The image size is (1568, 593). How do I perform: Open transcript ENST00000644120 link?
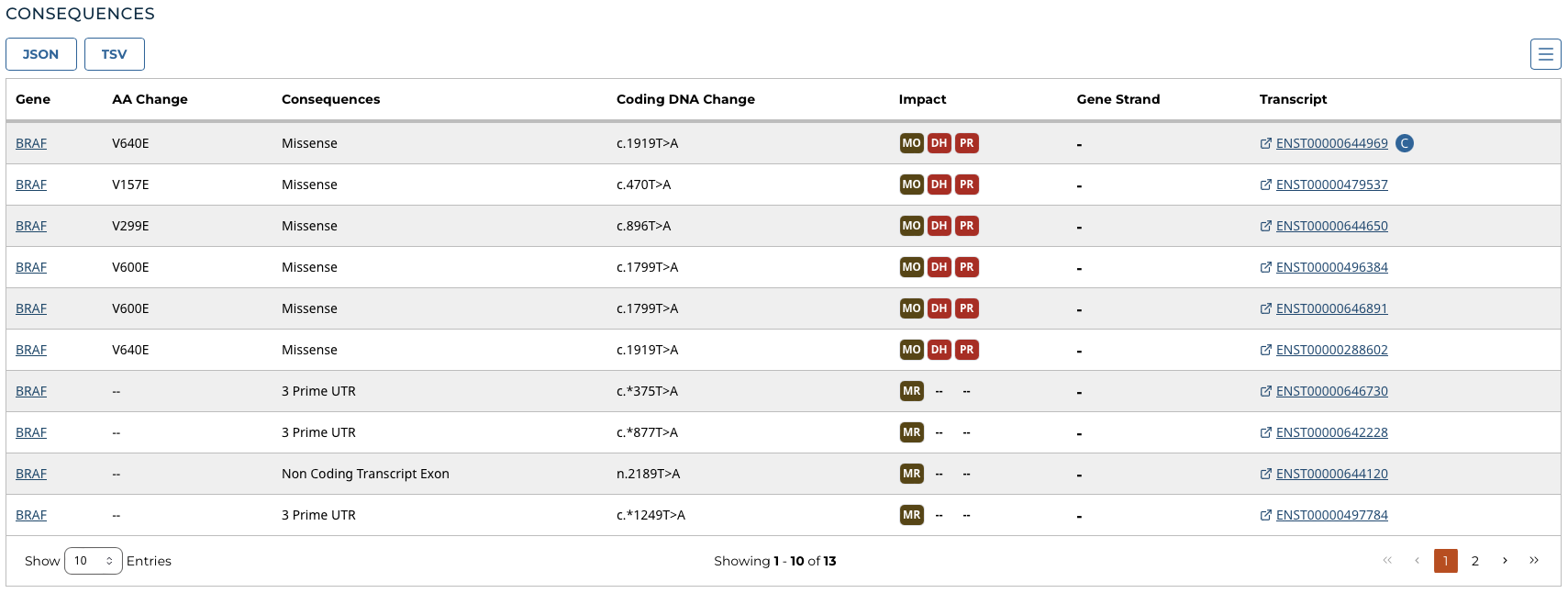click(x=1331, y=474)
